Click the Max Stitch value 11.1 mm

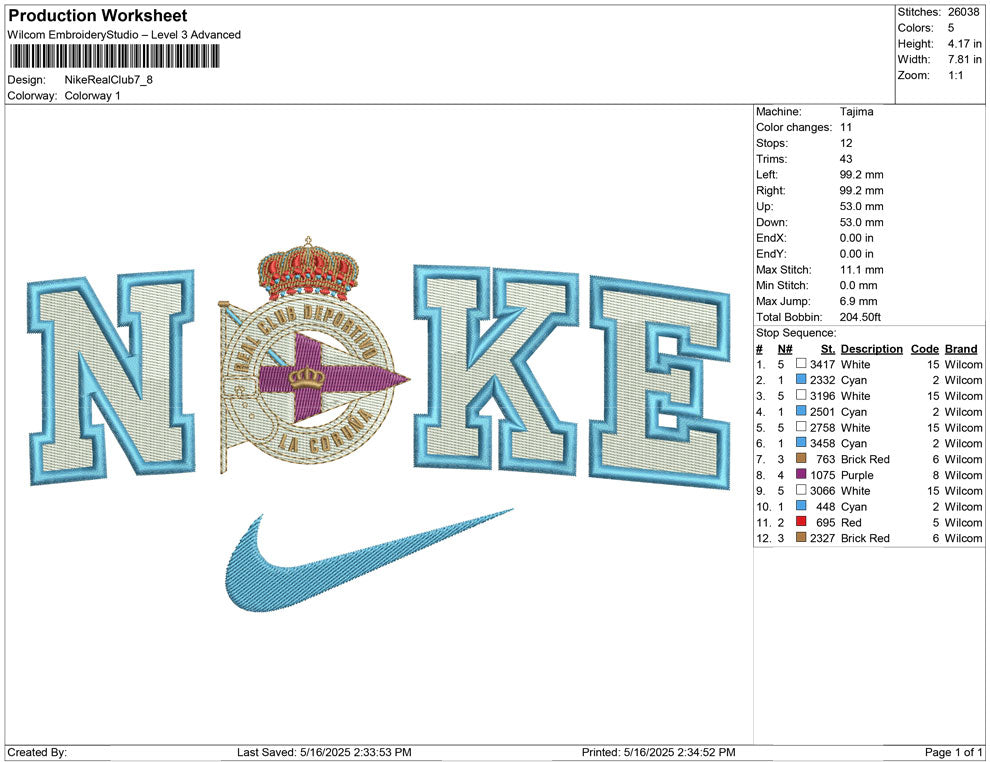(x=862, y=269)
